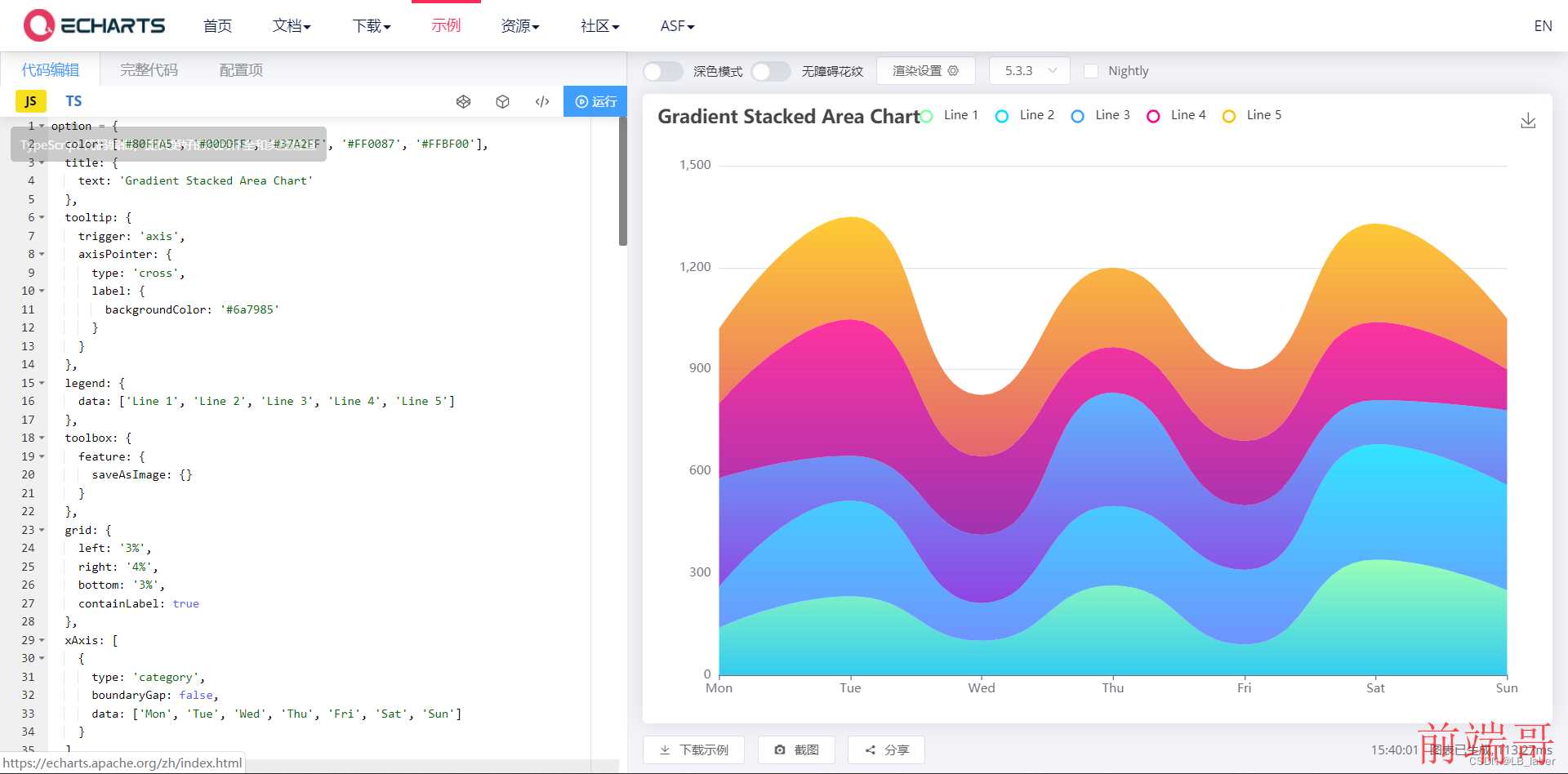
Task: Click the Sat label on x-axis
Action: [1375, 688]
